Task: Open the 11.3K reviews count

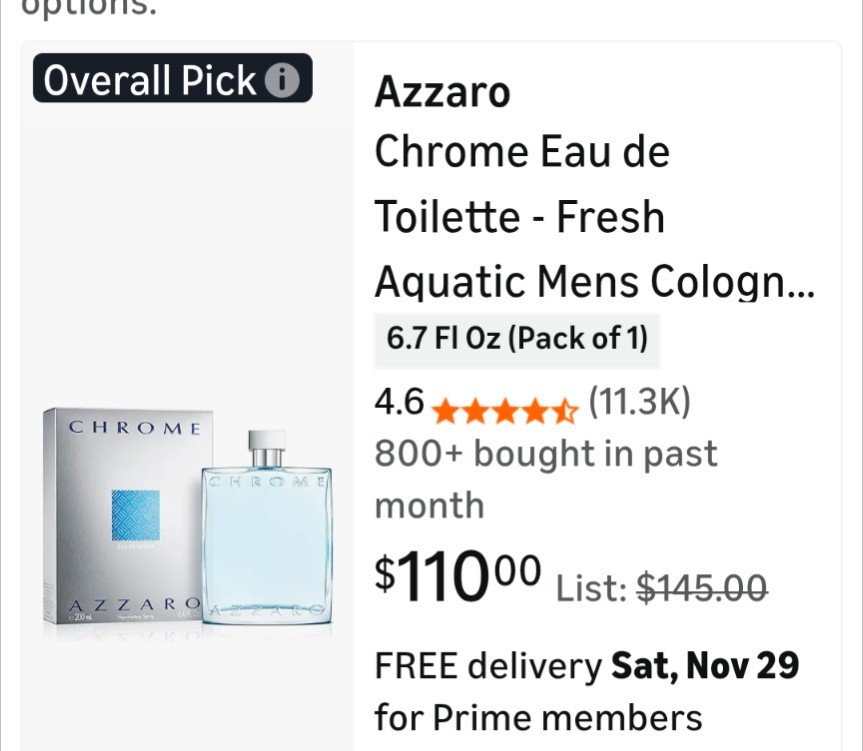Action: click(639, 402)
